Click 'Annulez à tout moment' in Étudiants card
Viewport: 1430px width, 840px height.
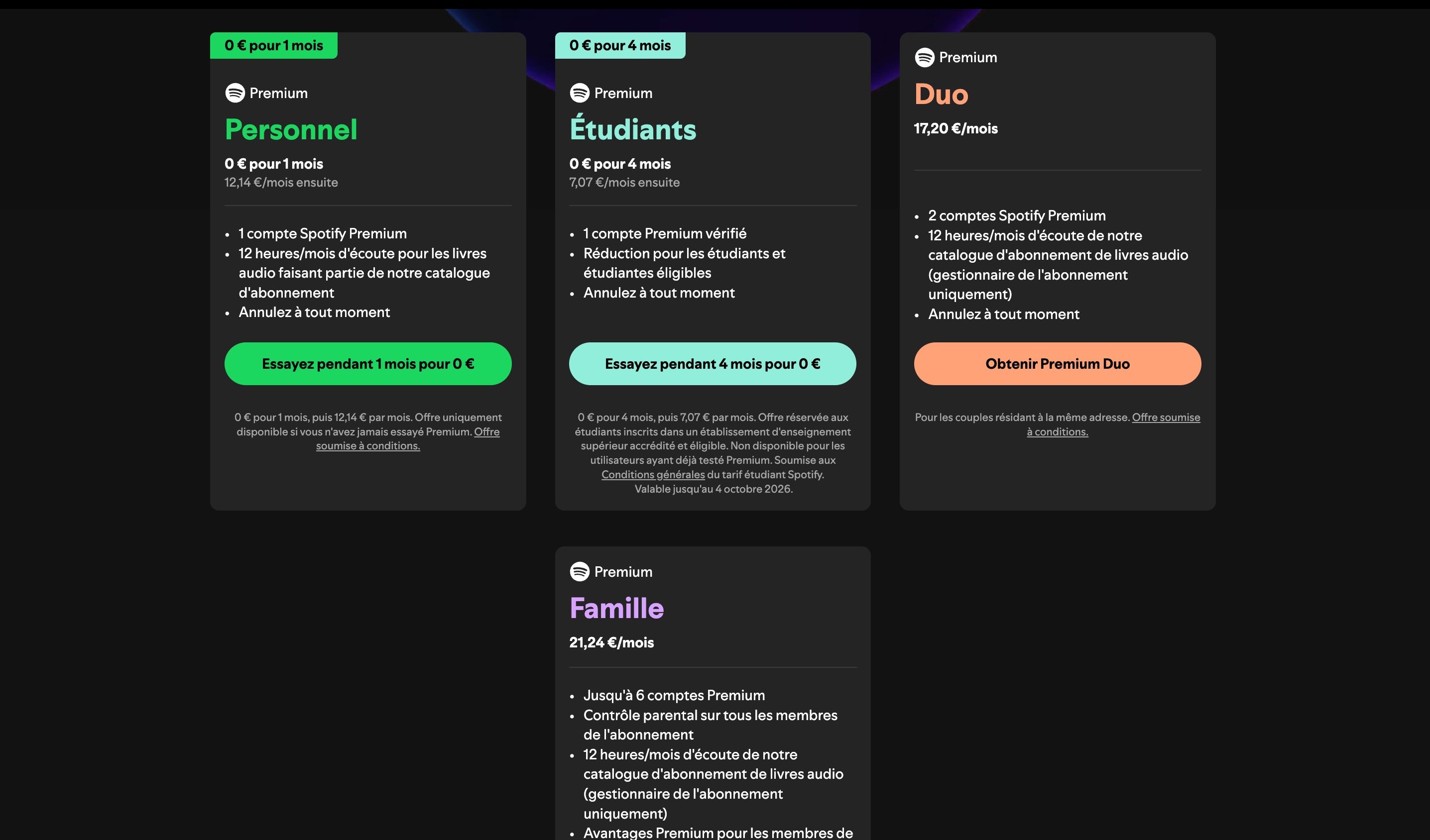point(659,293)
